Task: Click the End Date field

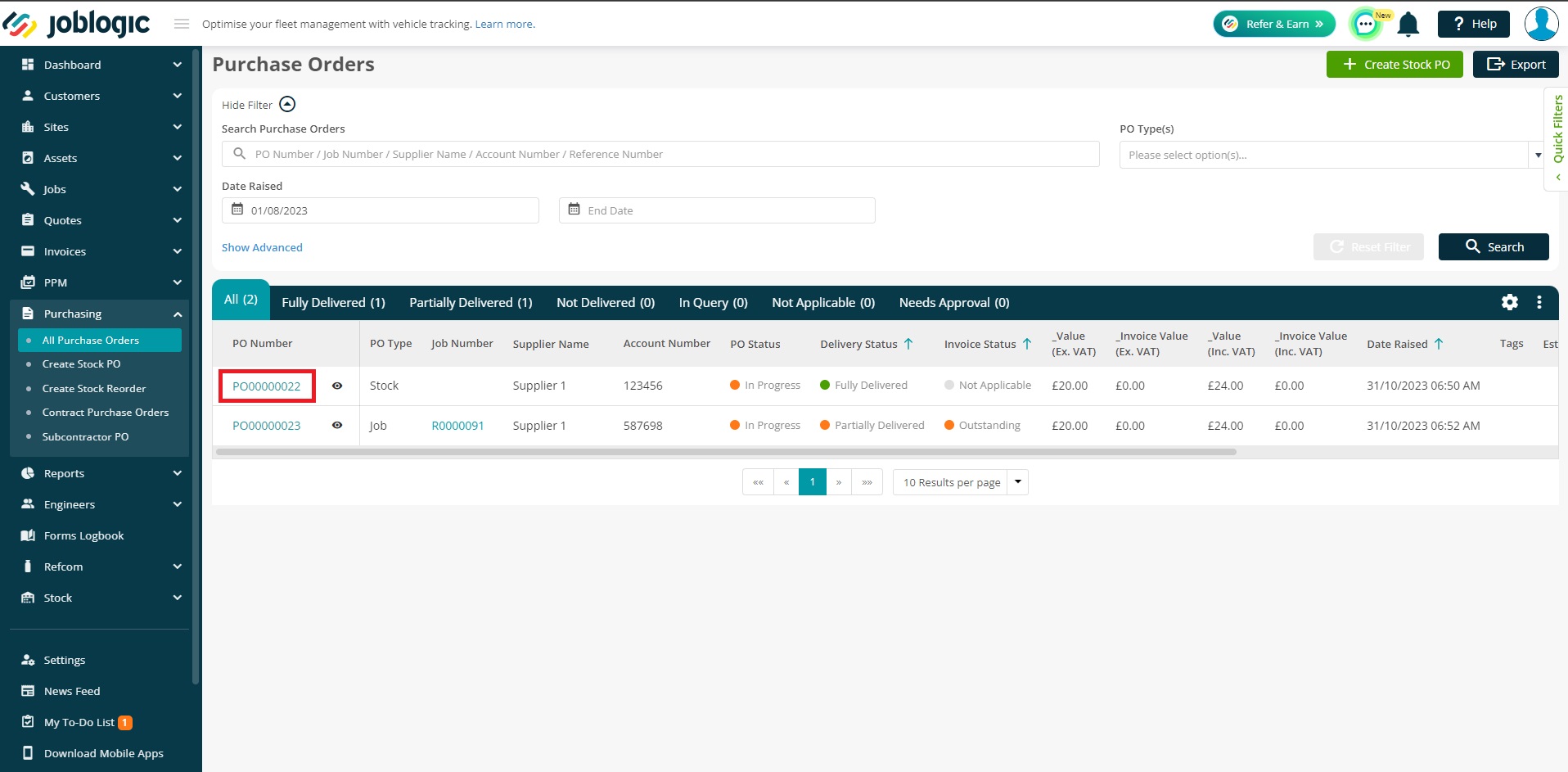Action: click(717, 210)
